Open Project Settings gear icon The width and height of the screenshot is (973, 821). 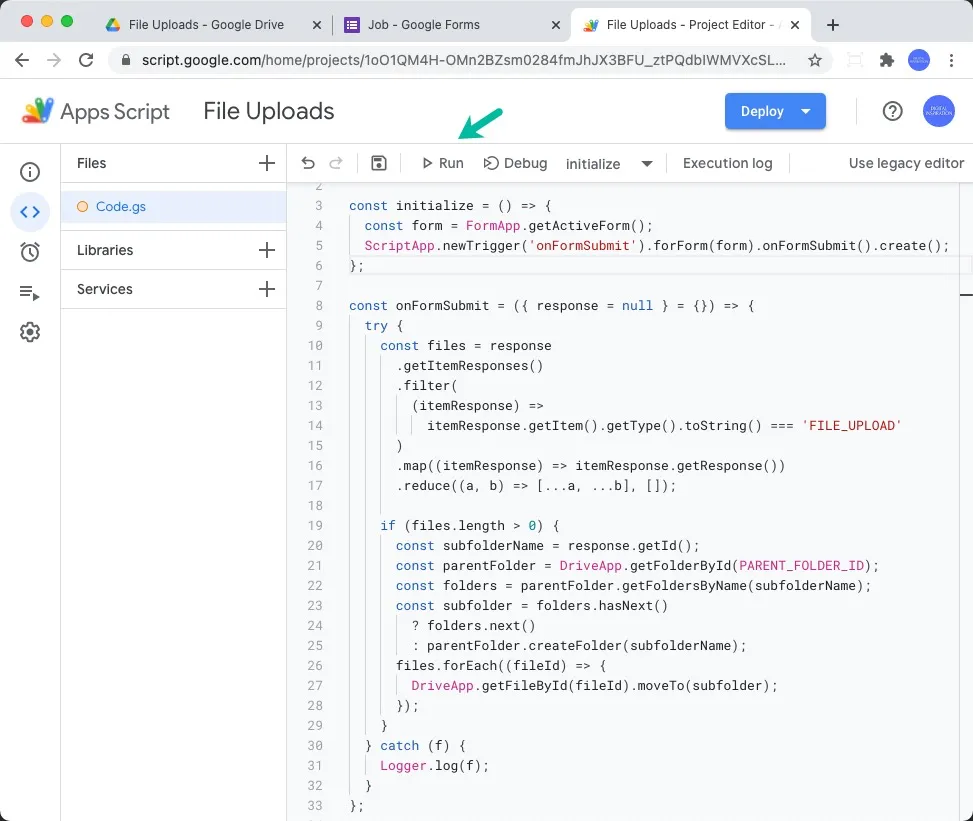pos(30,332)
